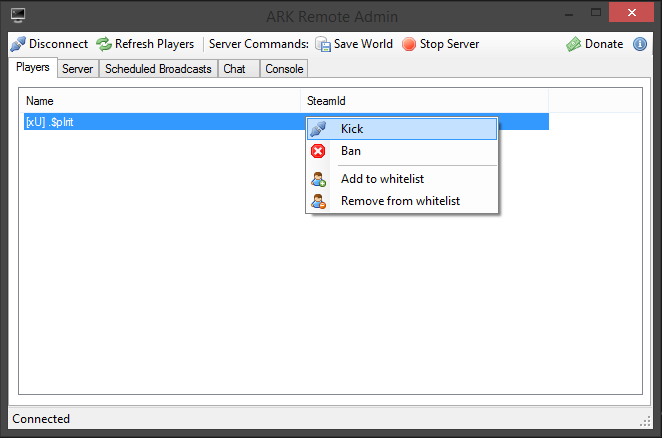Image resolution: width=662 pixels, height=438 pixels.
Task: Switch to the Chat tab
Action: click(x=239, y=69)
